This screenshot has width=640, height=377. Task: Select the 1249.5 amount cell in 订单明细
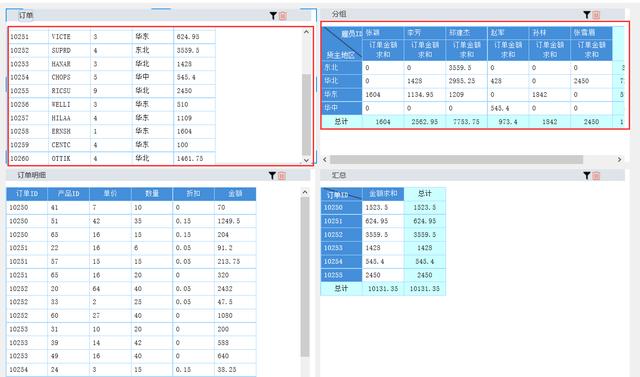point(235,221)
